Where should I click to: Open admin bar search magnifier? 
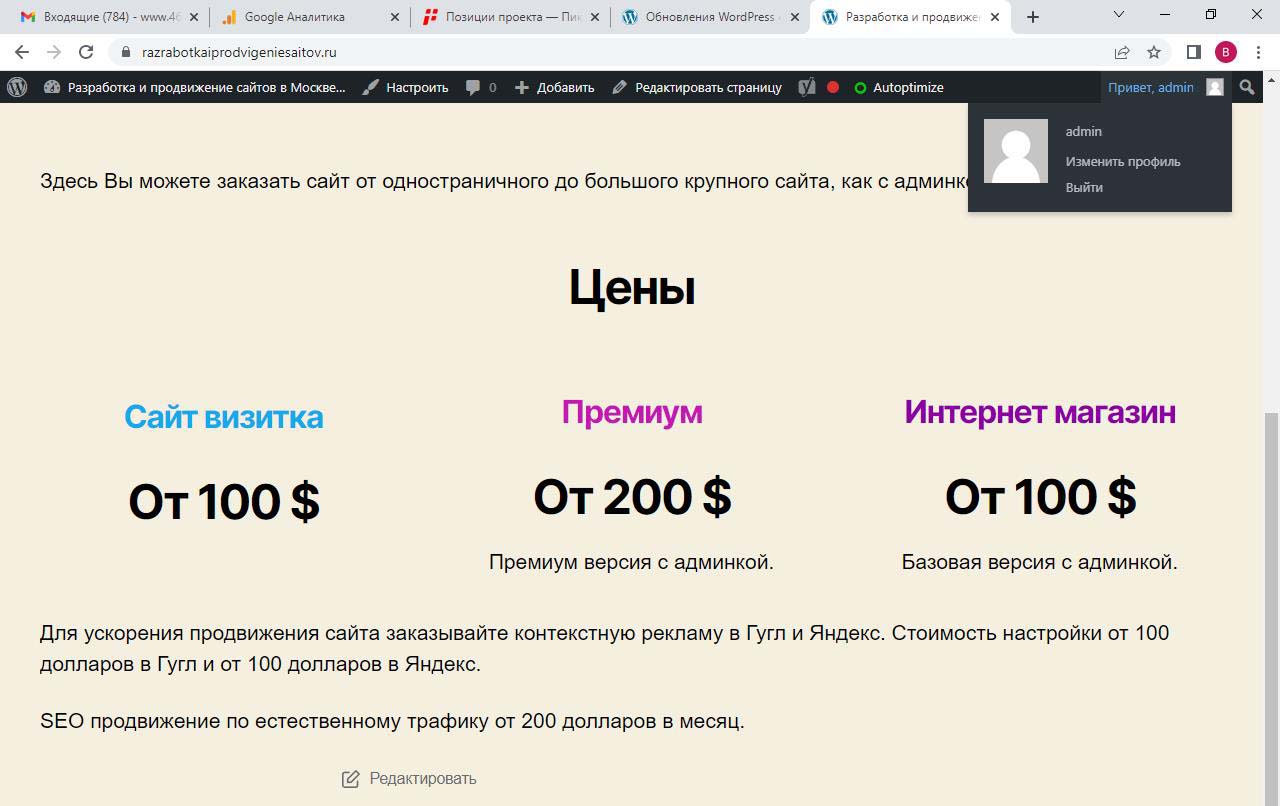tap(1246, 87)
